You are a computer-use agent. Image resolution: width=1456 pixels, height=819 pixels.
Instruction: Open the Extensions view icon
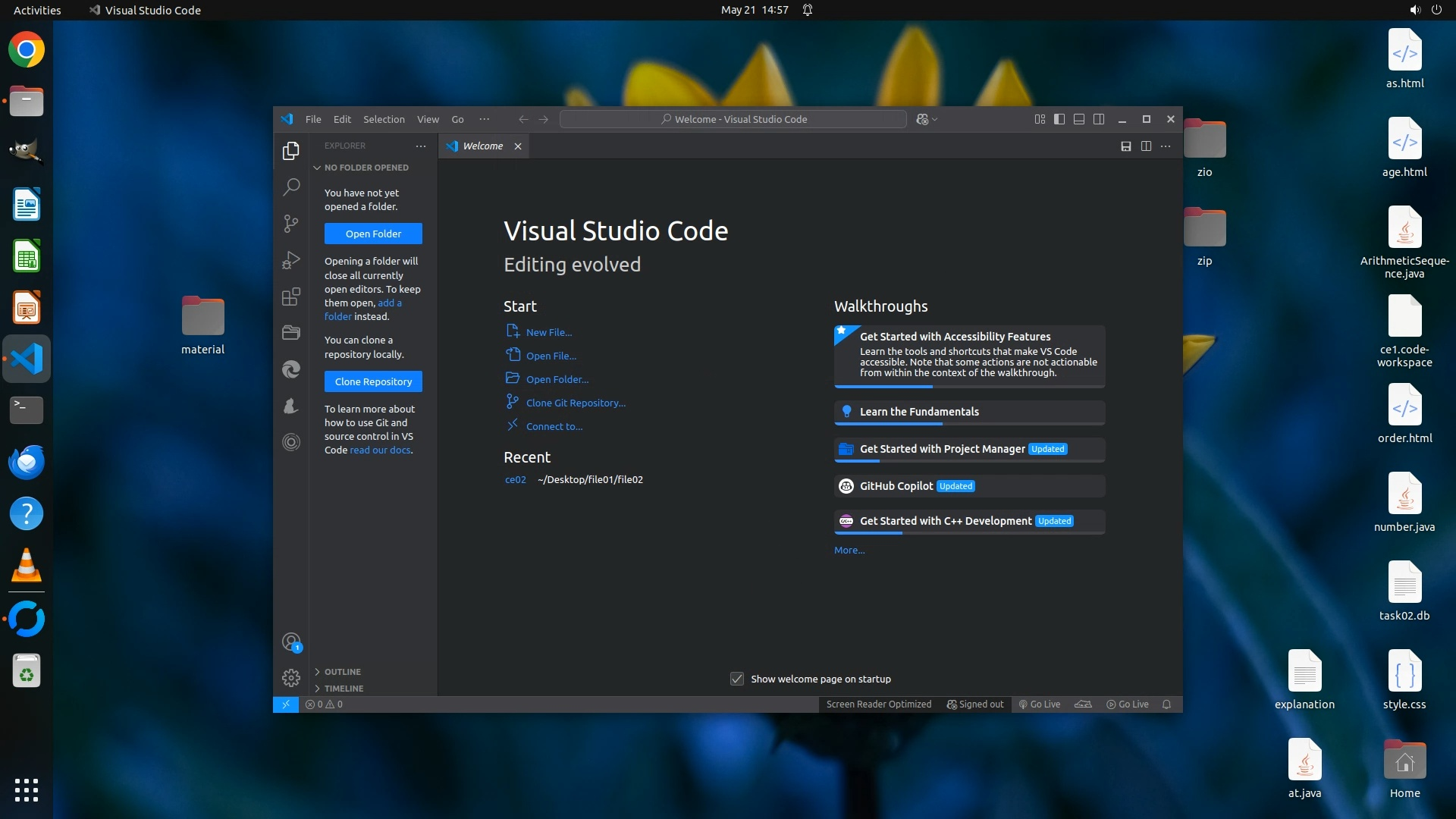291,297
